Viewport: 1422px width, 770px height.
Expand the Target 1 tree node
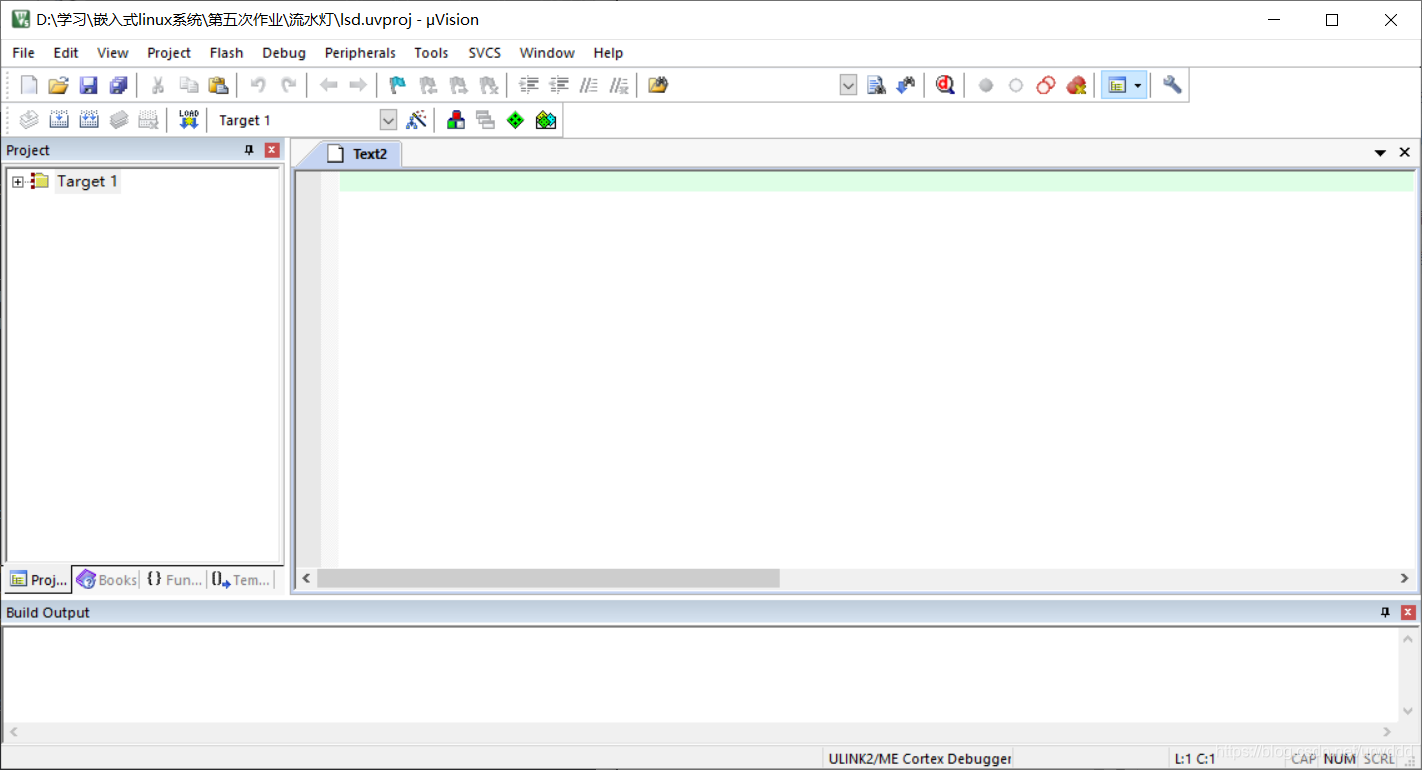tap(18, 182)
